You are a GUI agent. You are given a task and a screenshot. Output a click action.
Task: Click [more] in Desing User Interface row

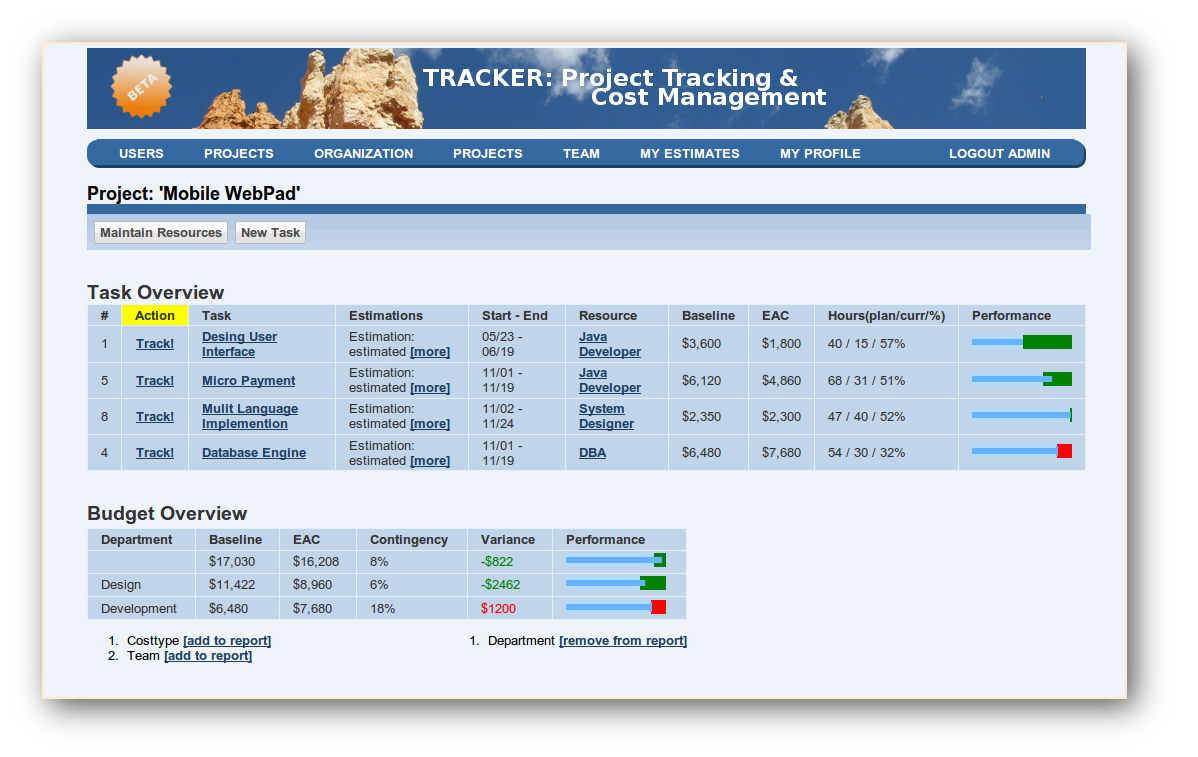[430, 351]
